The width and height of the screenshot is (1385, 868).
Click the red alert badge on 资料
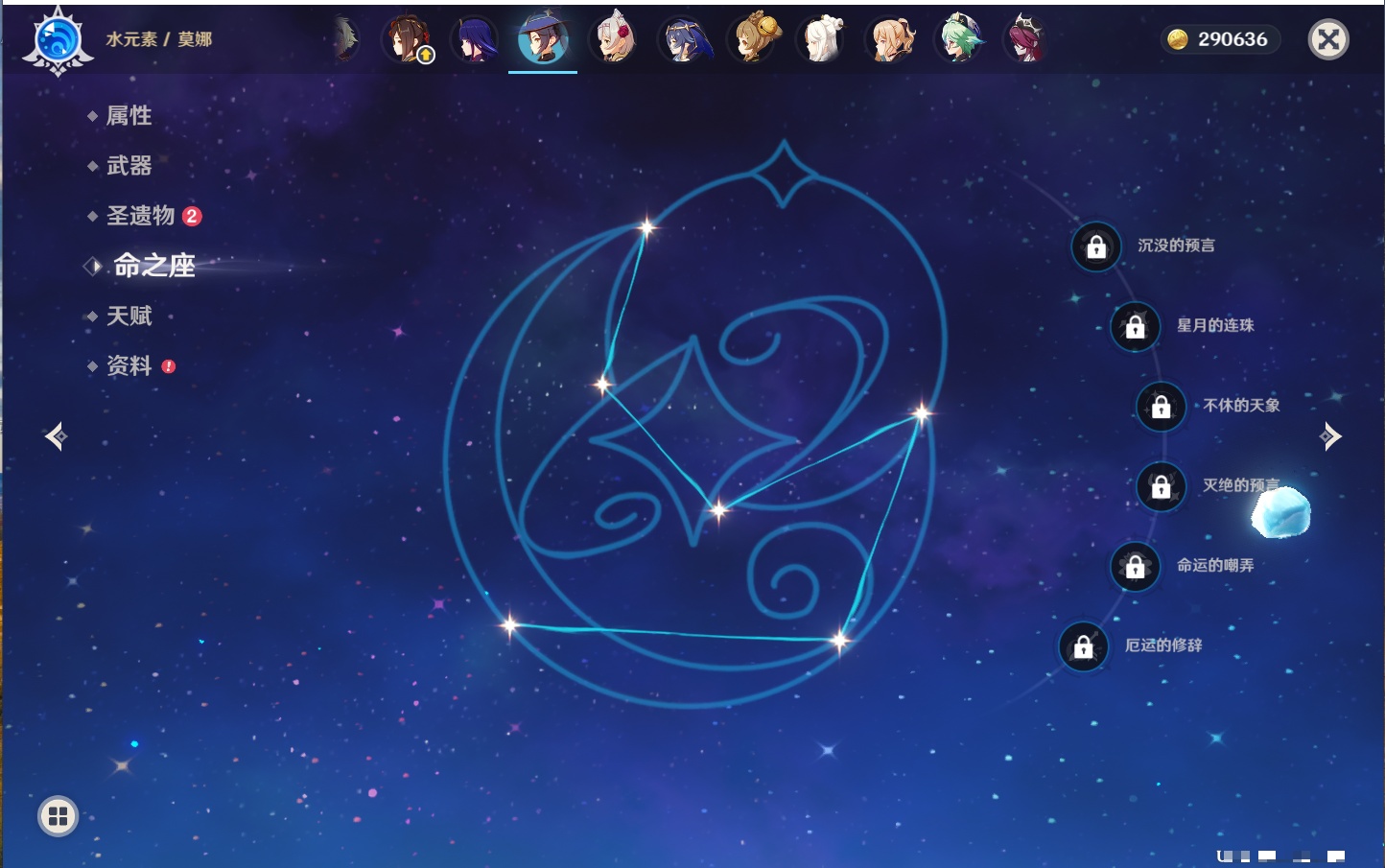tap(169, 366)
